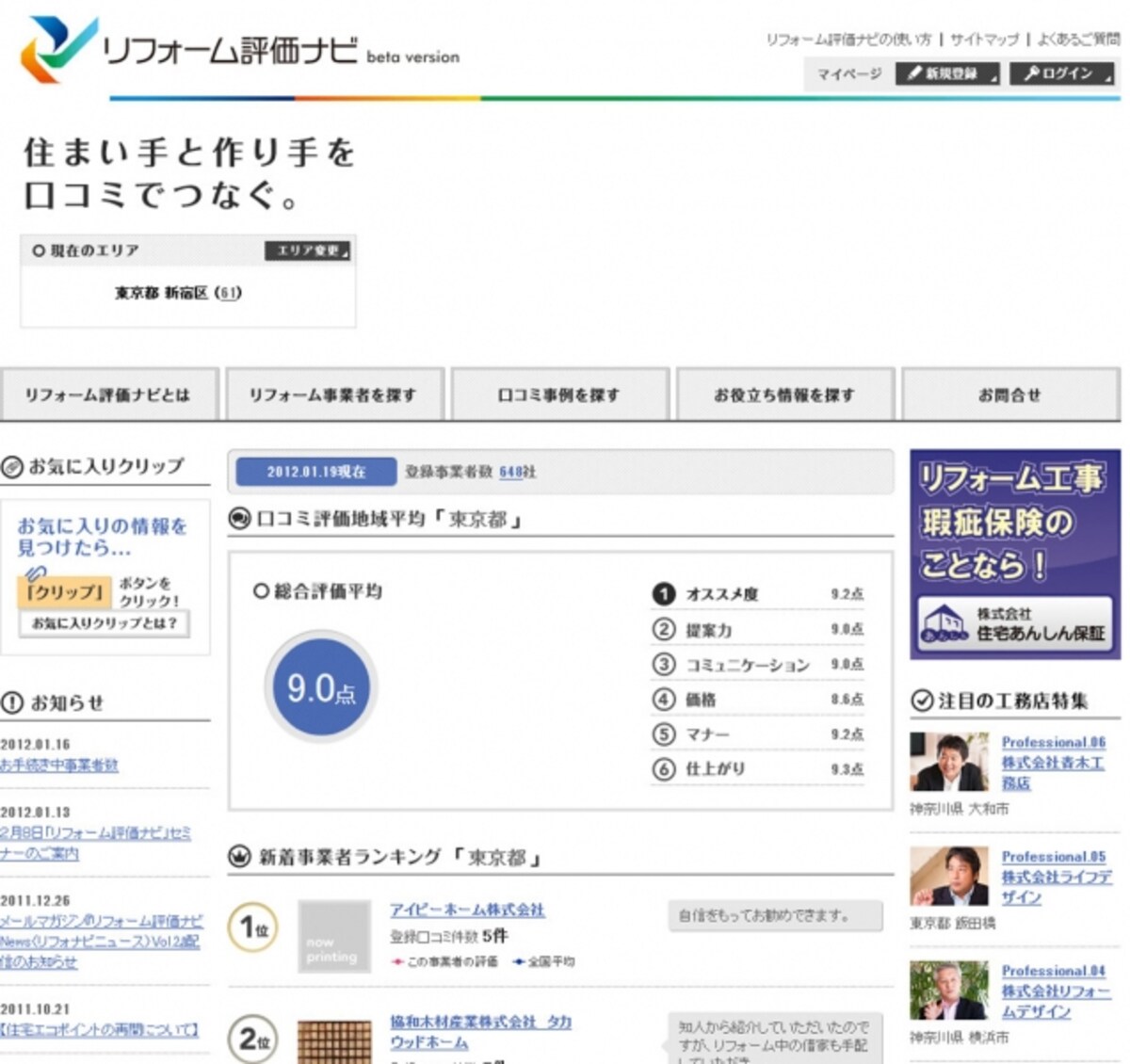Click the 口コミ評価地域平均 heading icon

[x=240, y=518]
